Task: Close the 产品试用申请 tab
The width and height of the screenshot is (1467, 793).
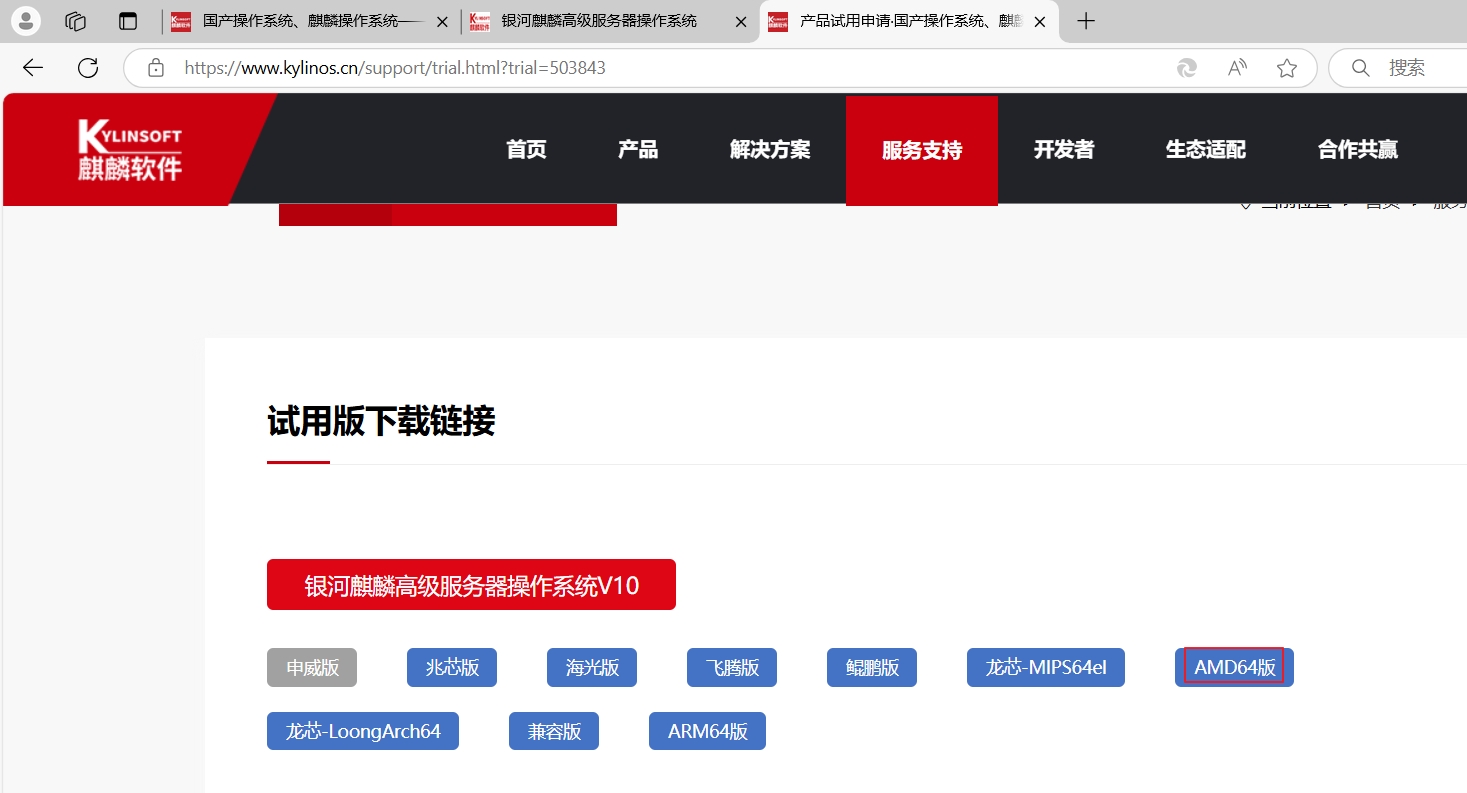Action: point(1040,21)
